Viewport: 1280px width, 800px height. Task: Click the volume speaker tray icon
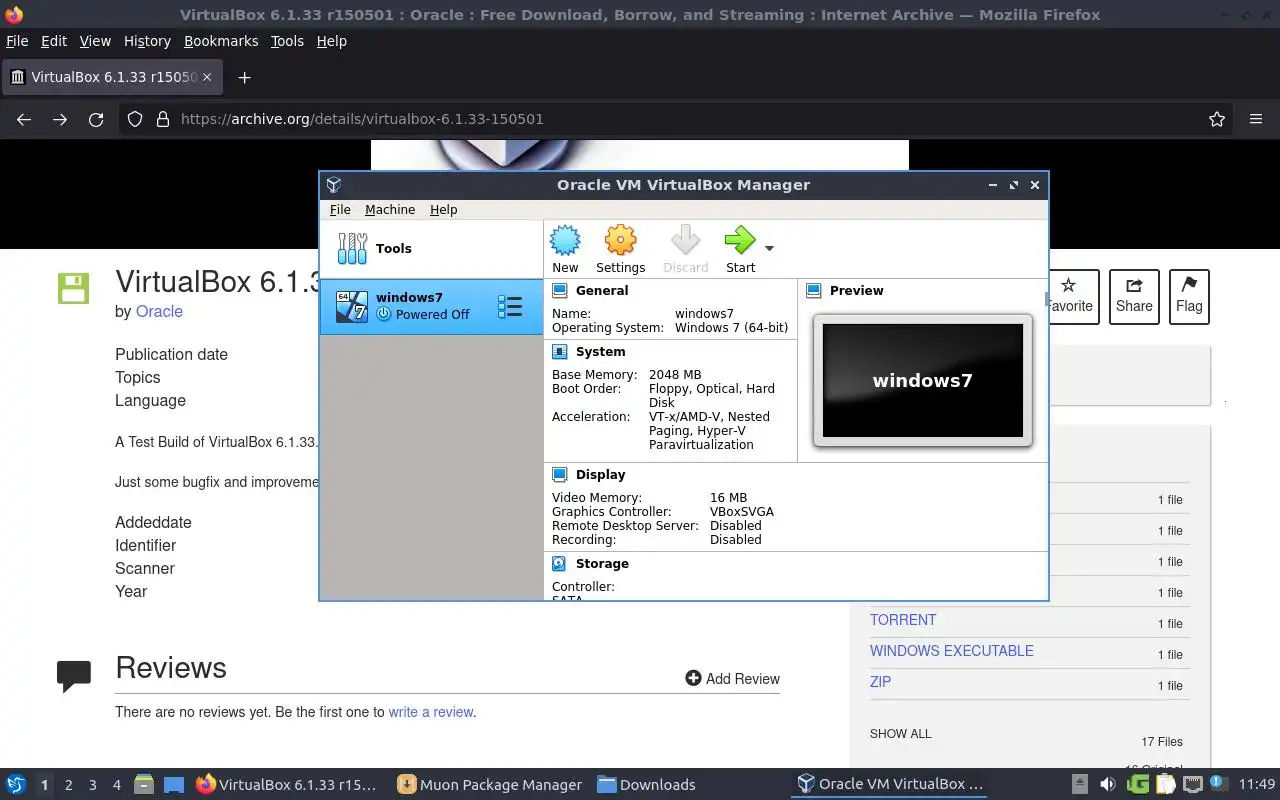coord(1107,784)
